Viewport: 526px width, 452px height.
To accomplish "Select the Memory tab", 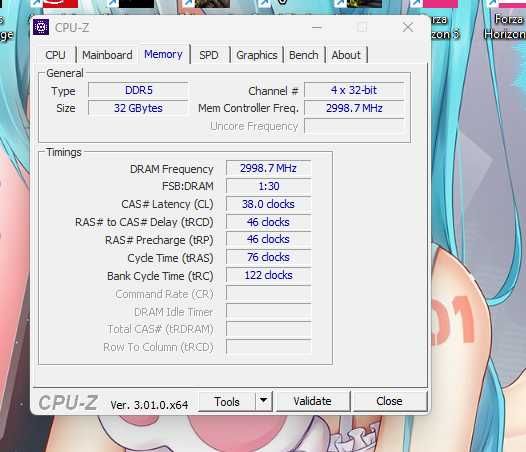I will (x=163, y=54).
